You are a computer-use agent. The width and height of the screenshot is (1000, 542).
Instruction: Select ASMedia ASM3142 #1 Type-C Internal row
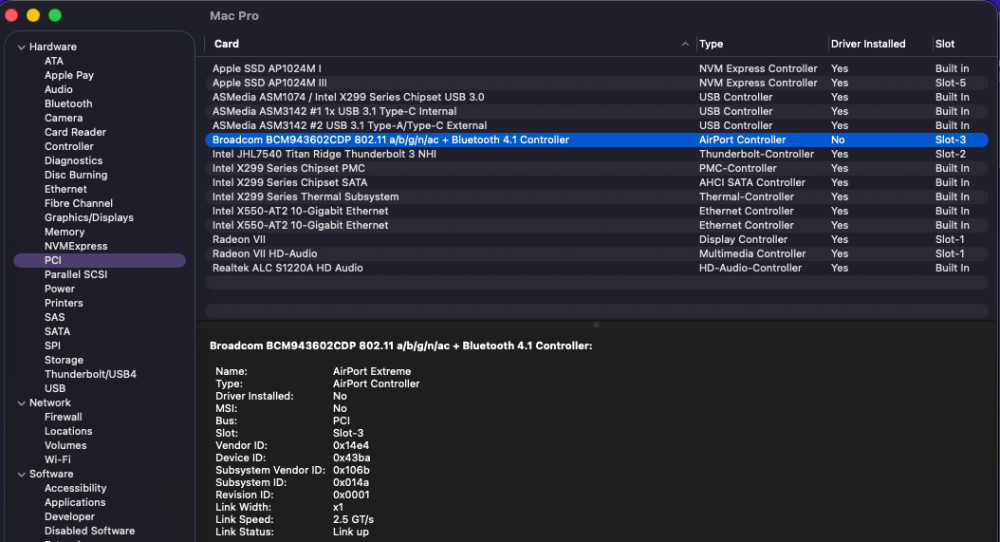596,112
